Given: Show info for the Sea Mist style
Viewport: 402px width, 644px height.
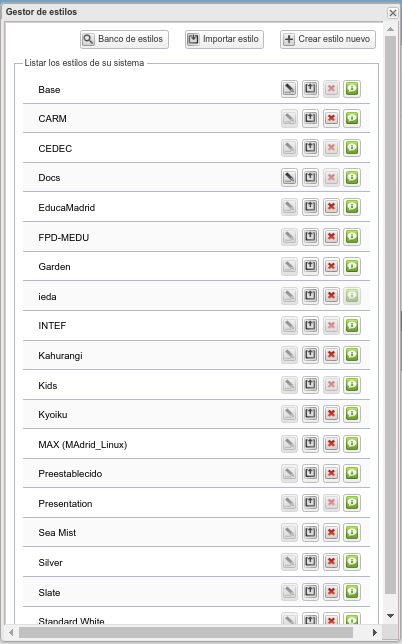Looking at the screenshot, I should point(352,532).
